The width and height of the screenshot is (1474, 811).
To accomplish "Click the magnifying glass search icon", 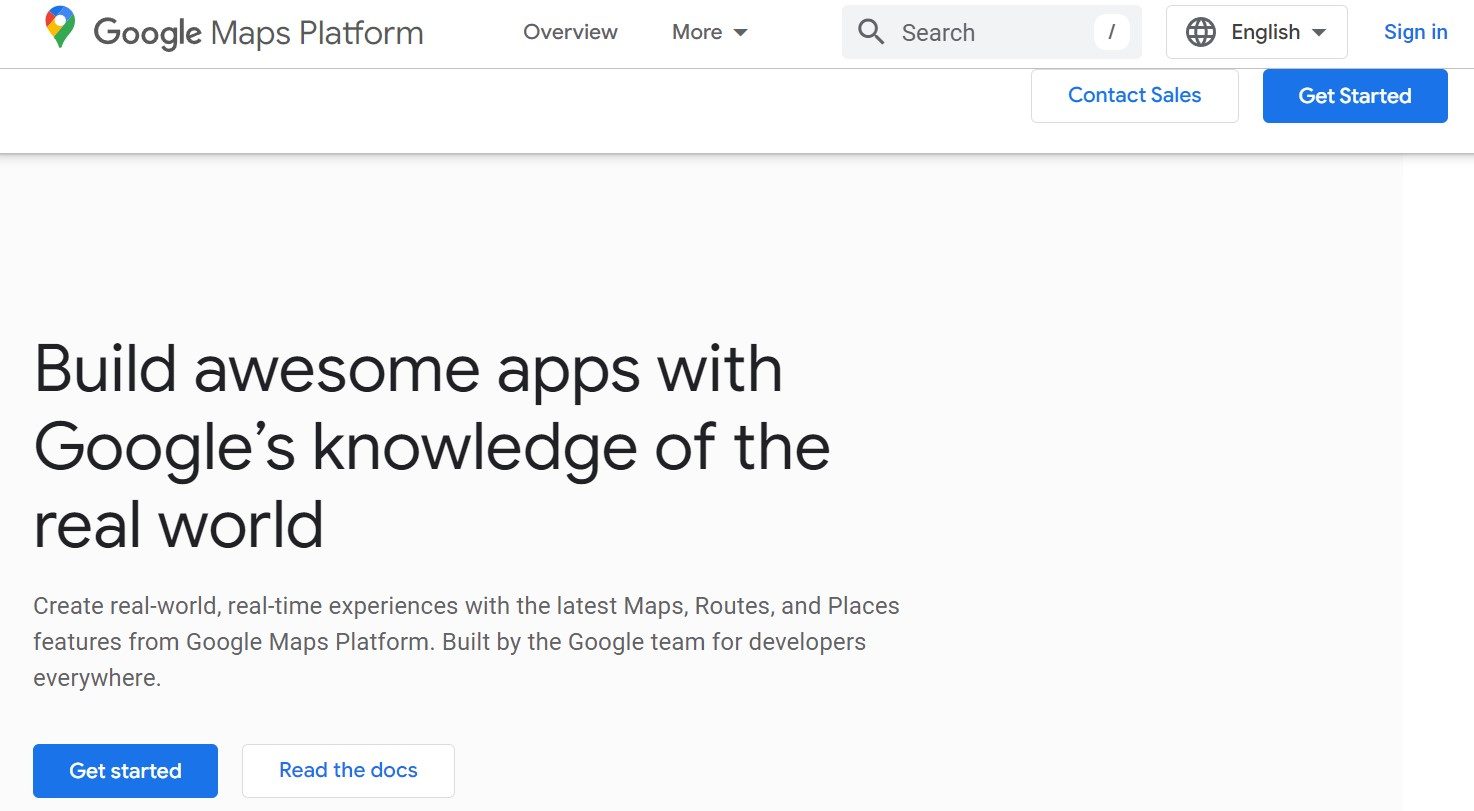I will [x=871, y=32].
